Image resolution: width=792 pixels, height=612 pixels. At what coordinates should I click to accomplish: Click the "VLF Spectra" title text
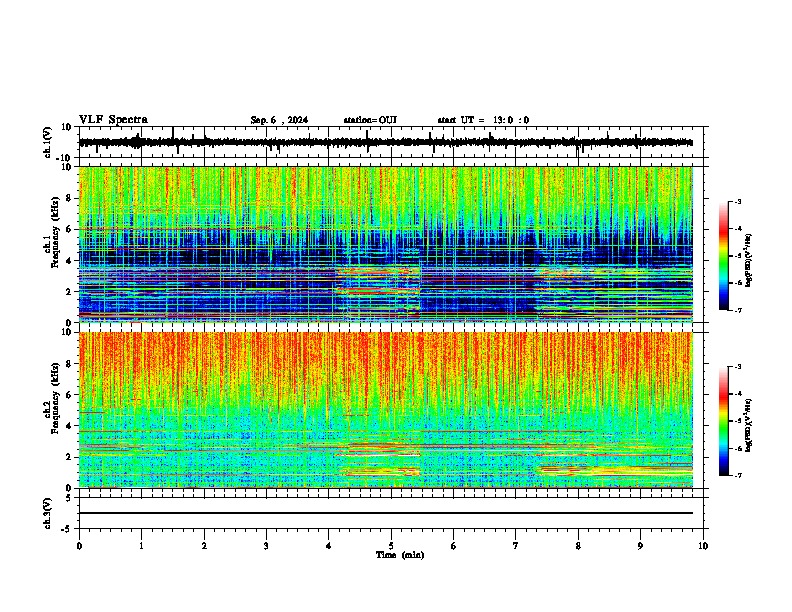113,120
